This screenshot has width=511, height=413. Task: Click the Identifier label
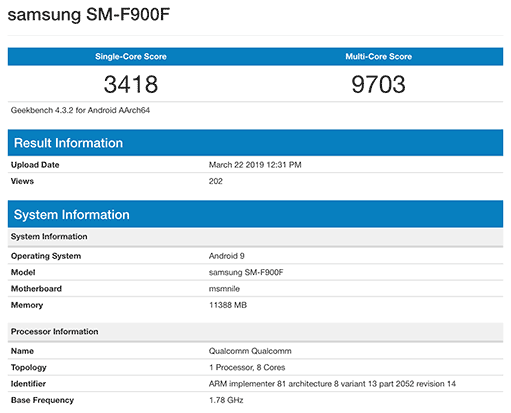pos(28,384)
